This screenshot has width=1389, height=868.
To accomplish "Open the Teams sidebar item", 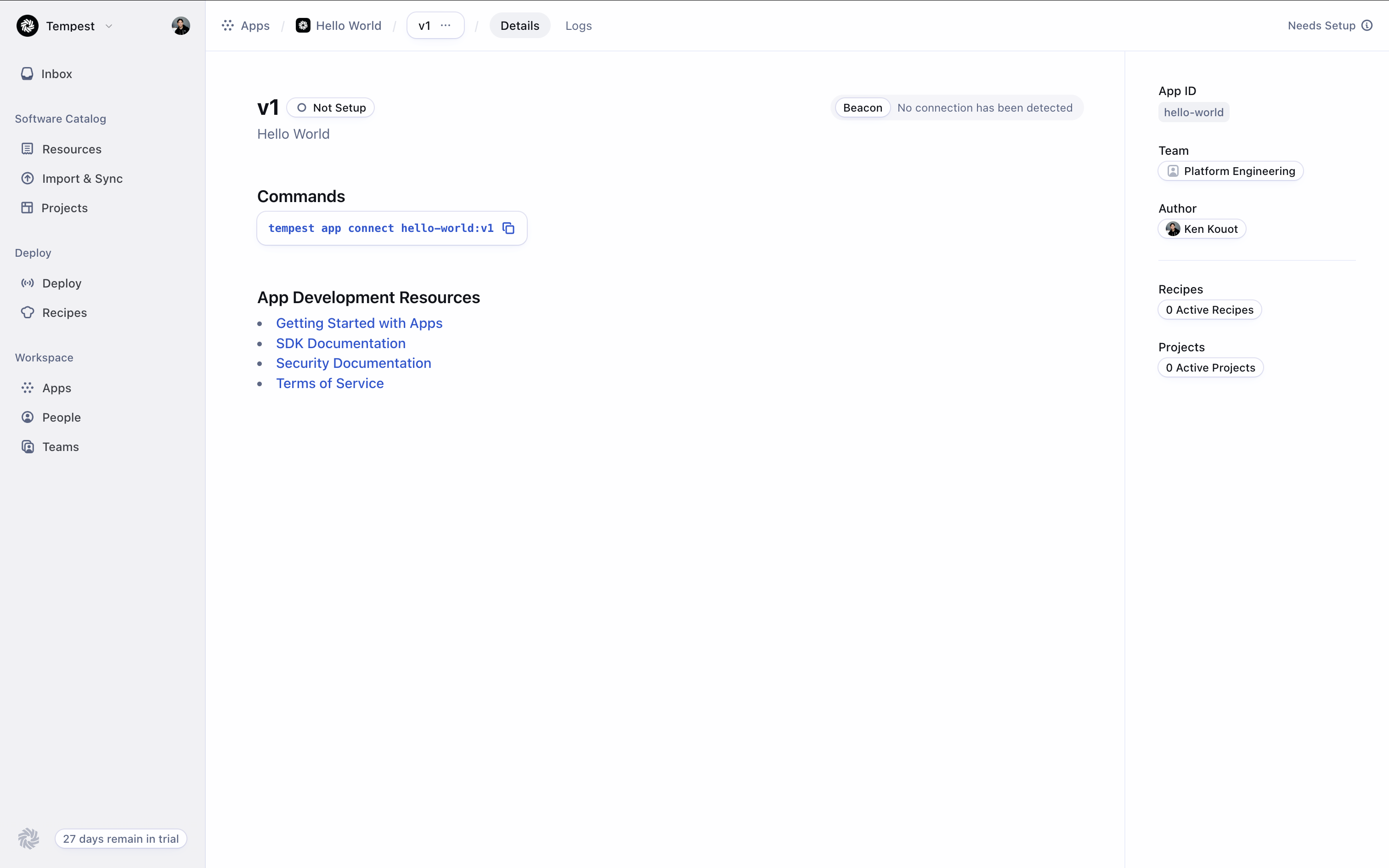I will click(60, 446).
